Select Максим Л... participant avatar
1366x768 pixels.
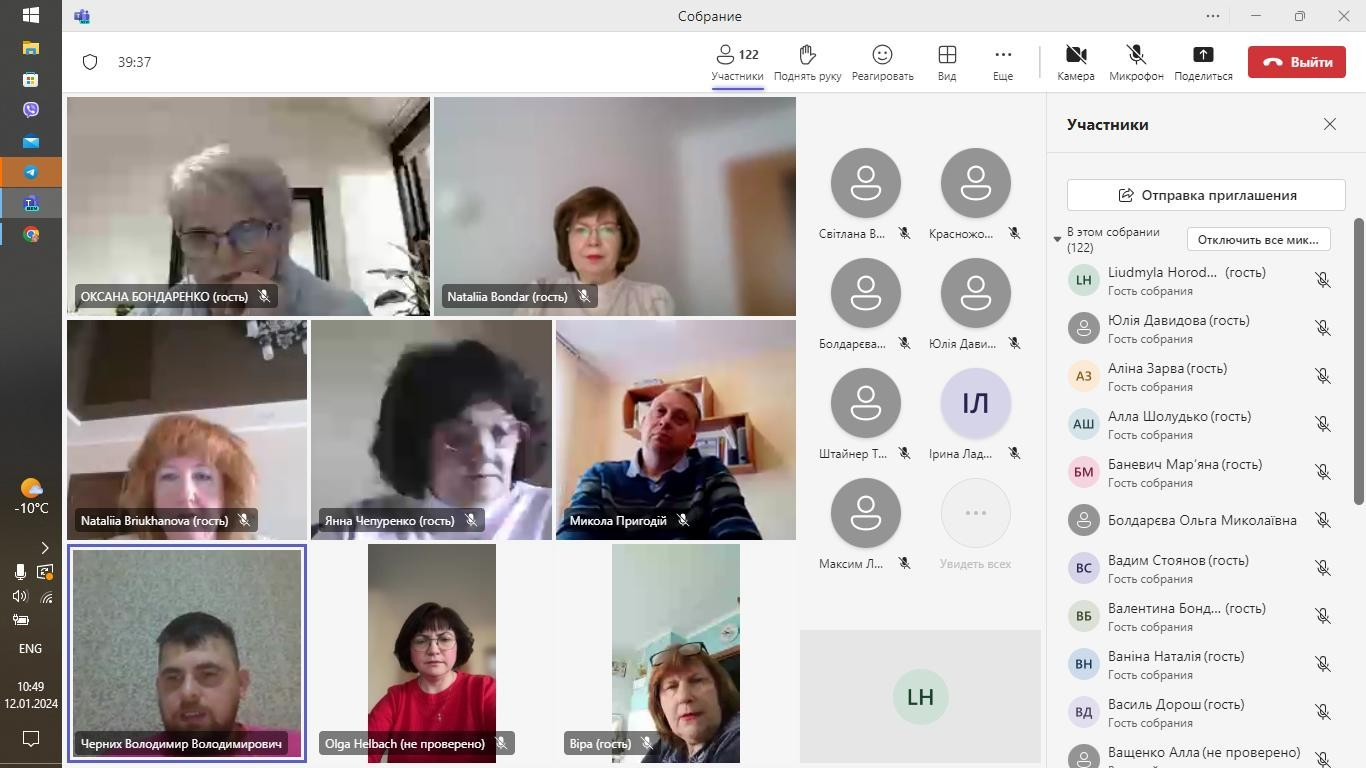click(x=865, y=513)
